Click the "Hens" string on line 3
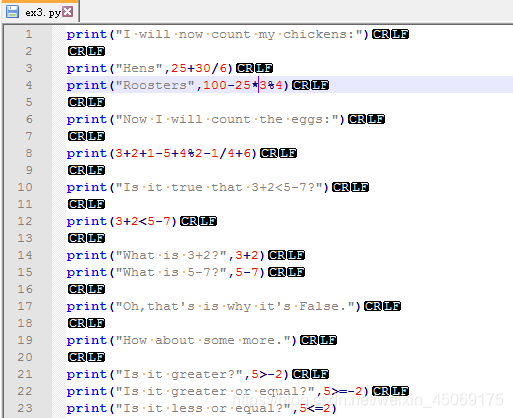Viewport: 513px width, 418px height. click(x=139, y=68)
